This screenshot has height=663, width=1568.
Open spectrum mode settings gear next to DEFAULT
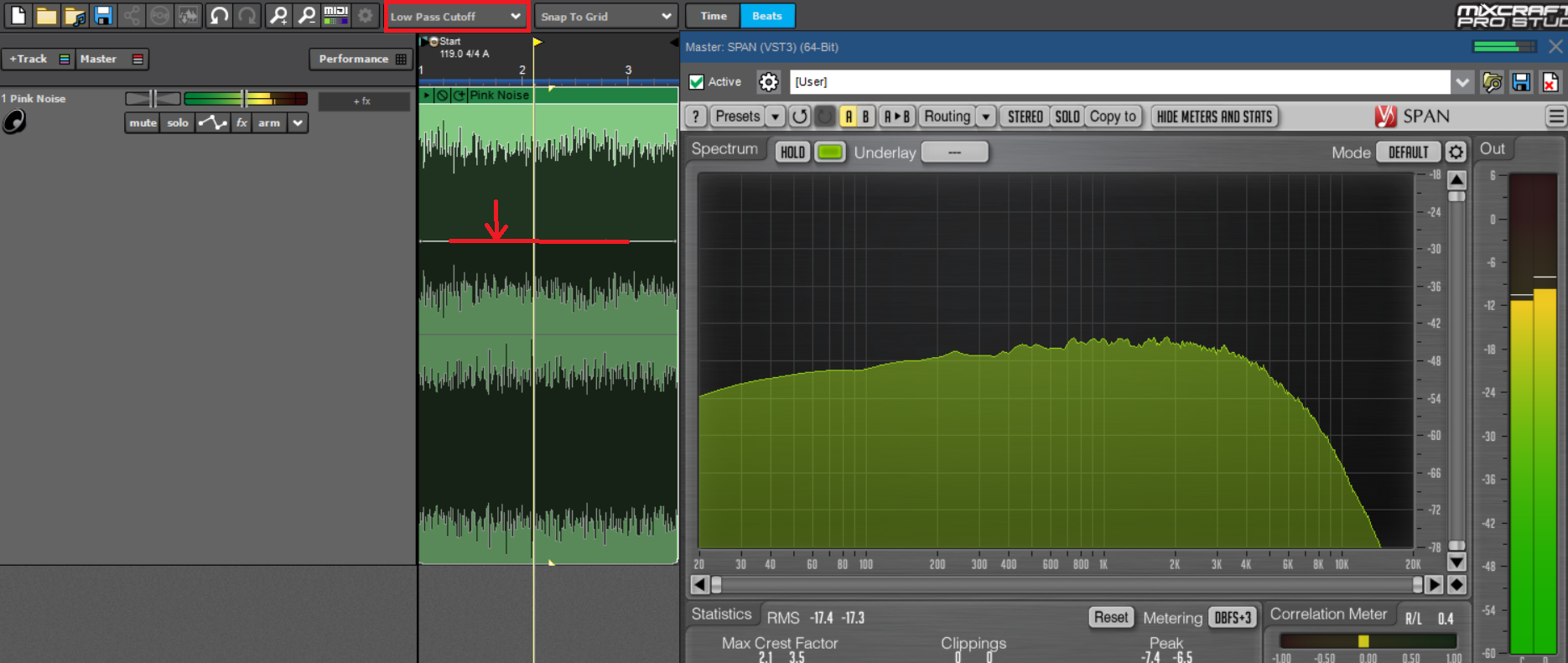1456,152
